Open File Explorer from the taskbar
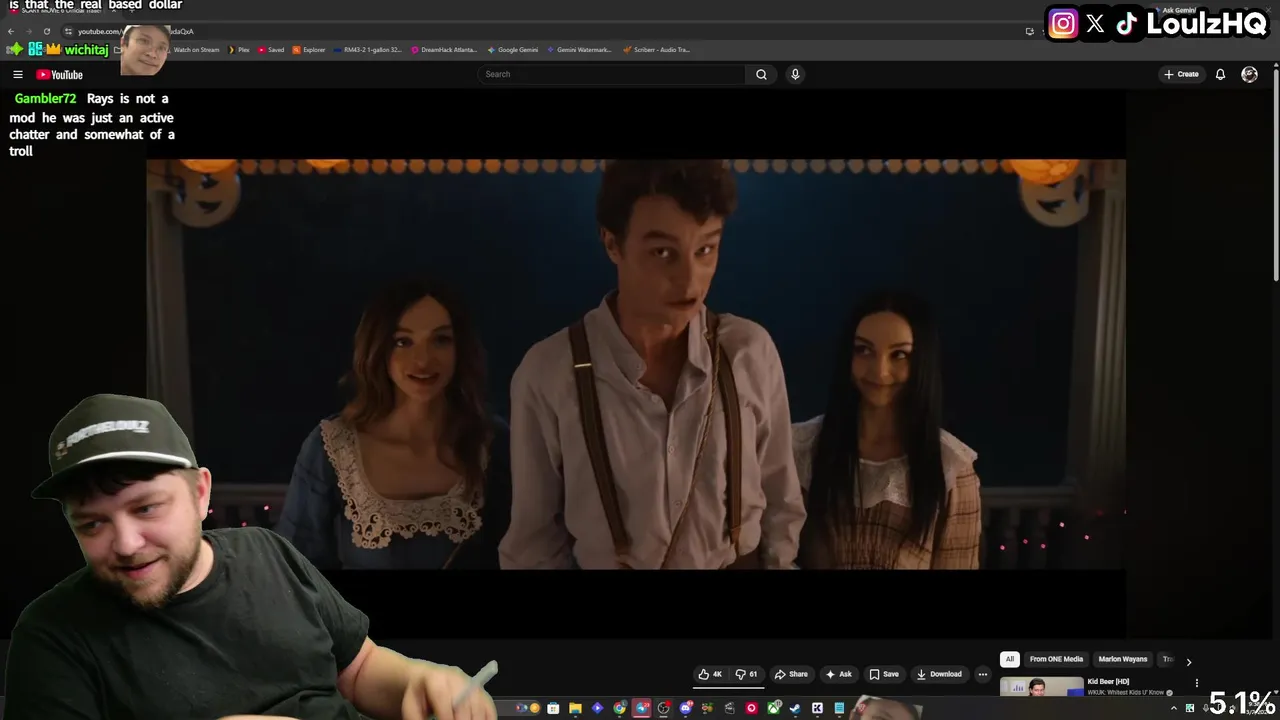The image size is (1280, 720). [x=575, y=708]
